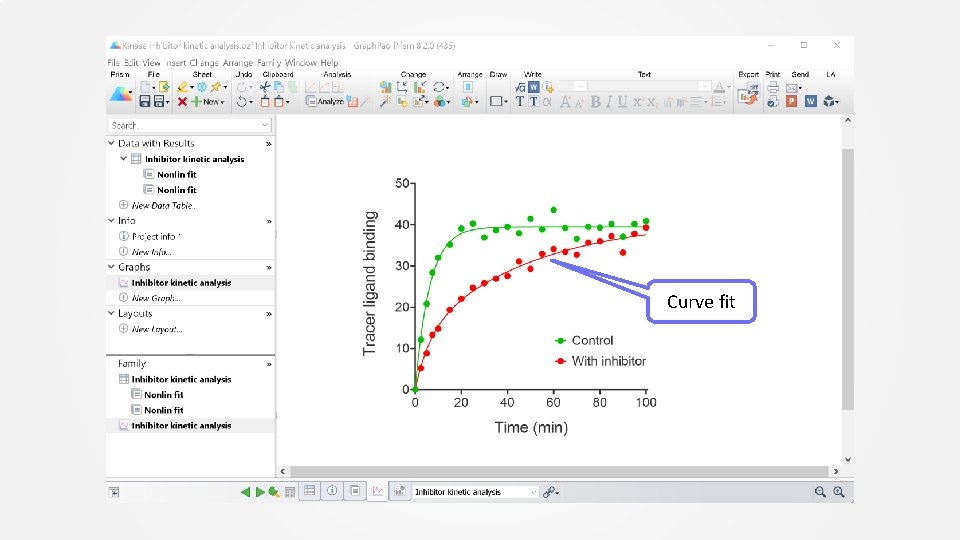
Task: Click Send to PowerPoint icon
Action: (792, 102)
